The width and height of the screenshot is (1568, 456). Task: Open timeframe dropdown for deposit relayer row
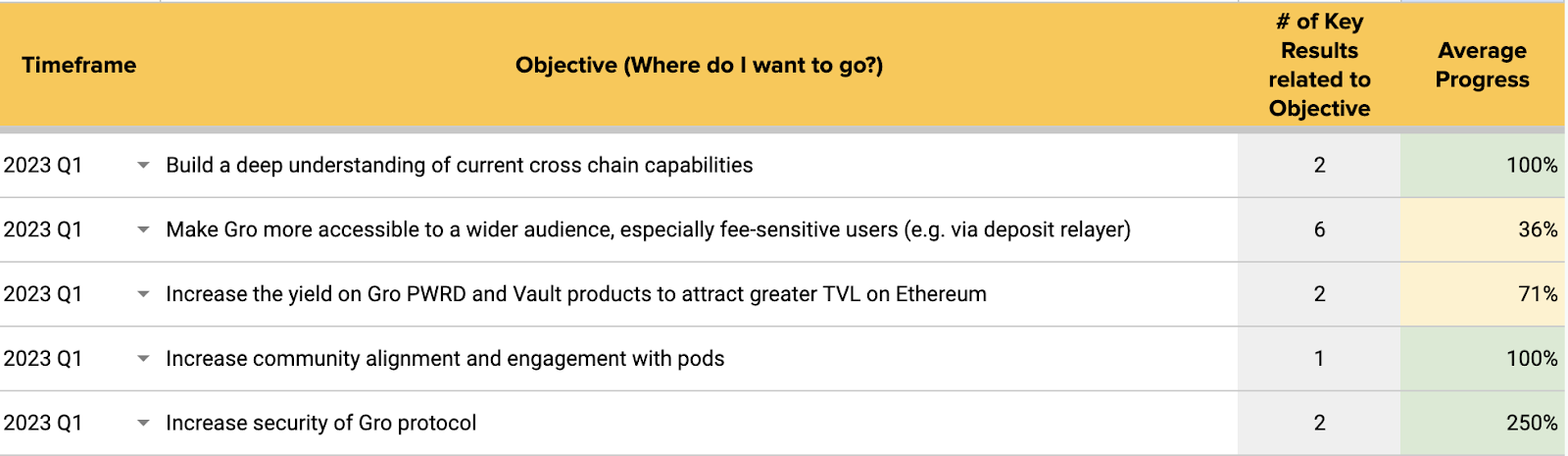[143, 229]
